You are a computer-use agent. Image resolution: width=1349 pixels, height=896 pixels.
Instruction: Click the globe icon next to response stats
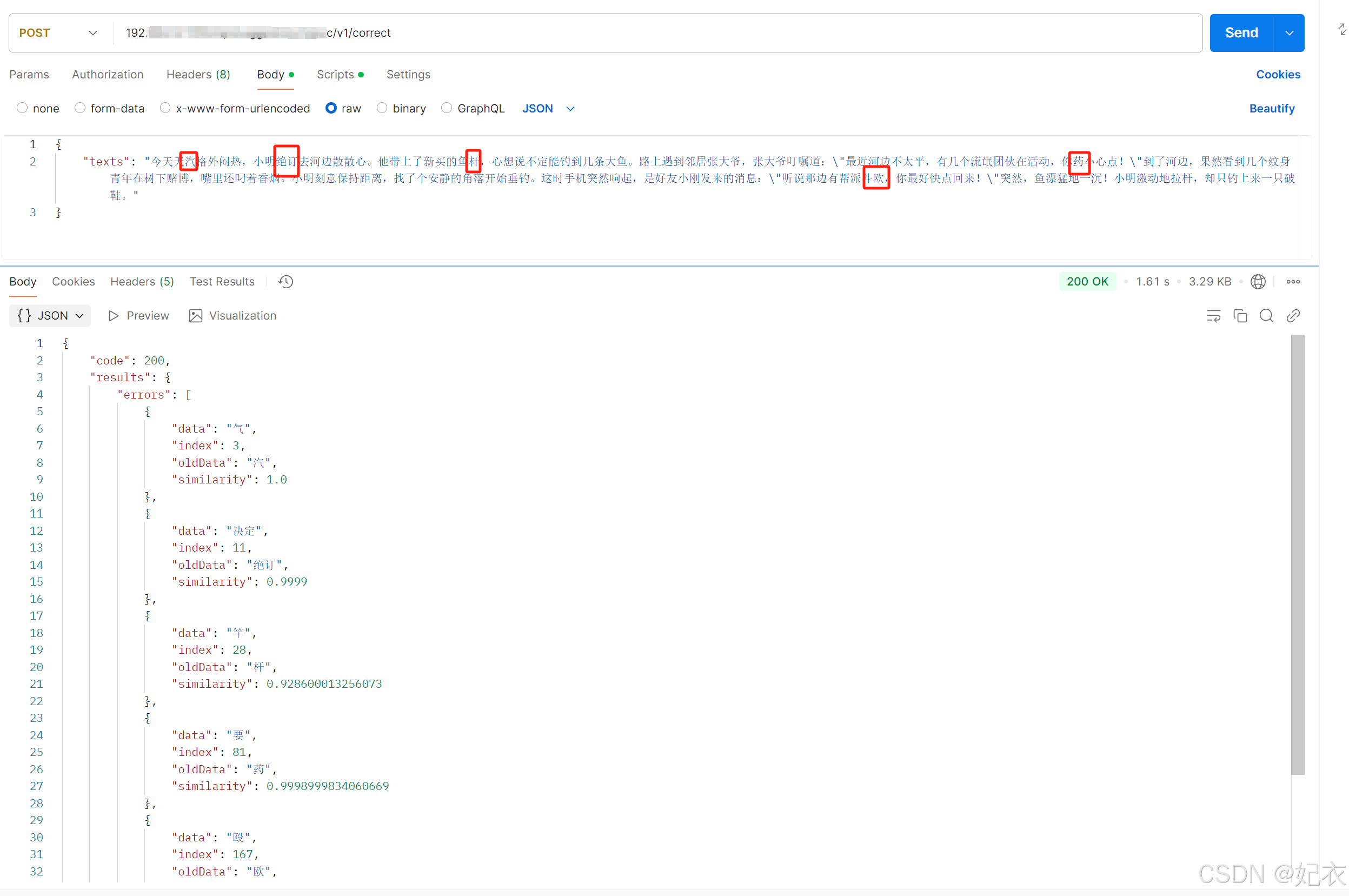(x=1259, y=281)
